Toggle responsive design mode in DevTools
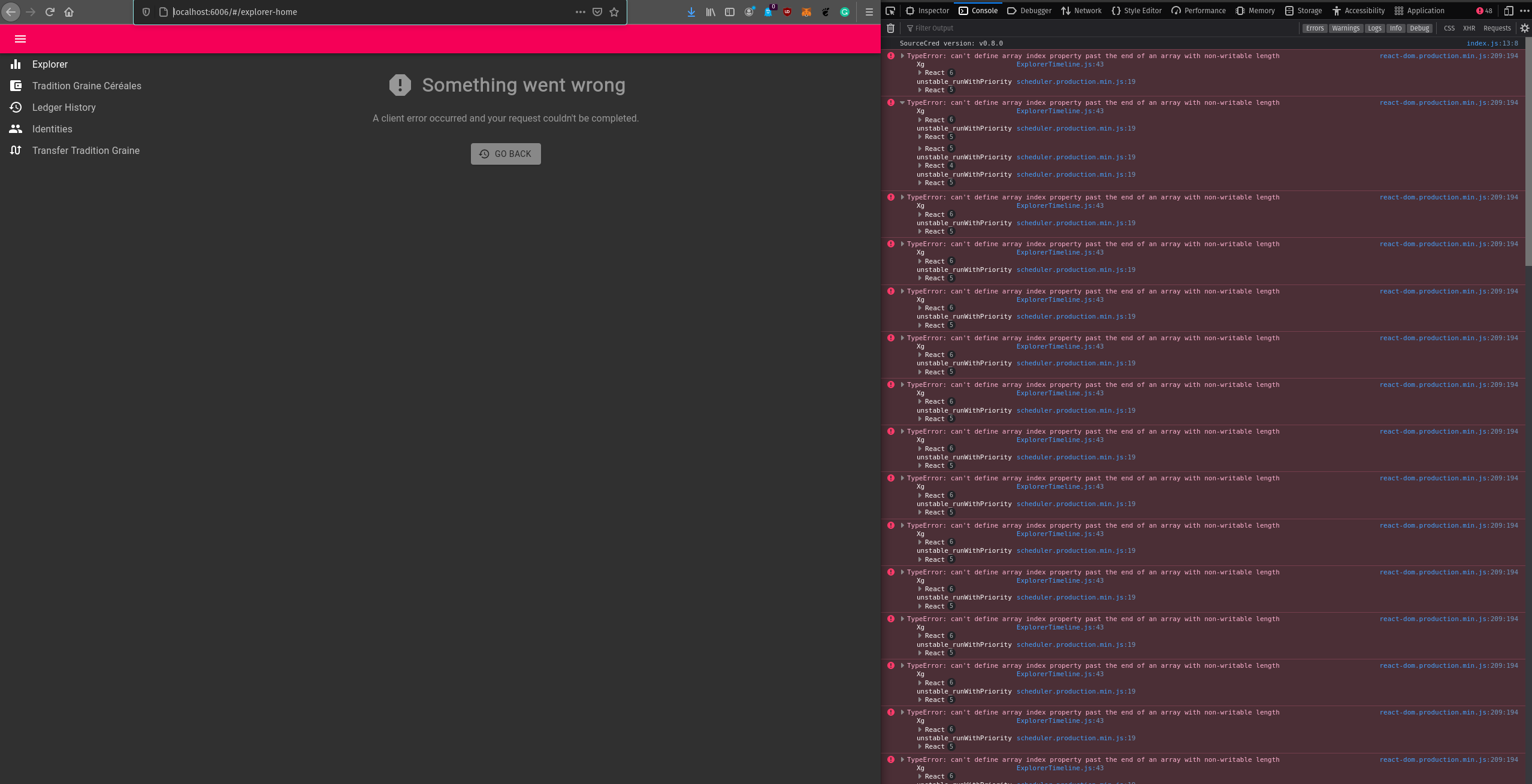Screen dimensions: 1532x784 pyautogui.click(x=1508, y=11)
